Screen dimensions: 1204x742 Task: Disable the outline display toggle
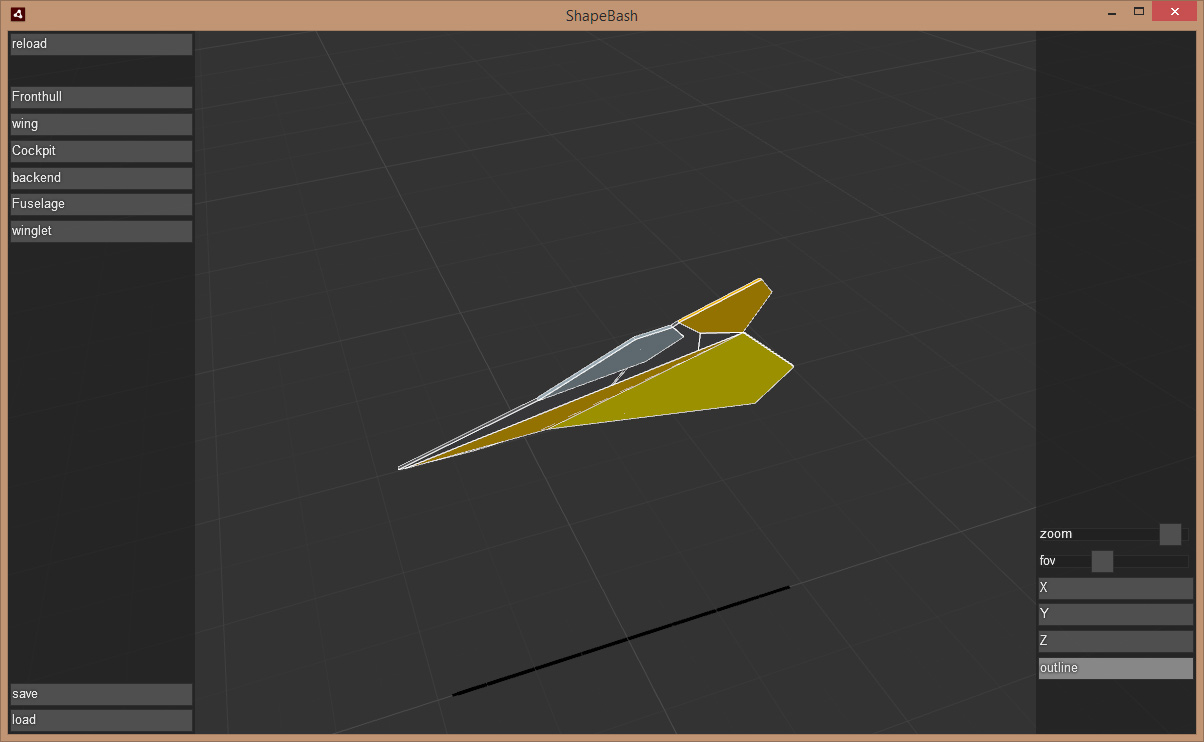tap(1115, 668)
